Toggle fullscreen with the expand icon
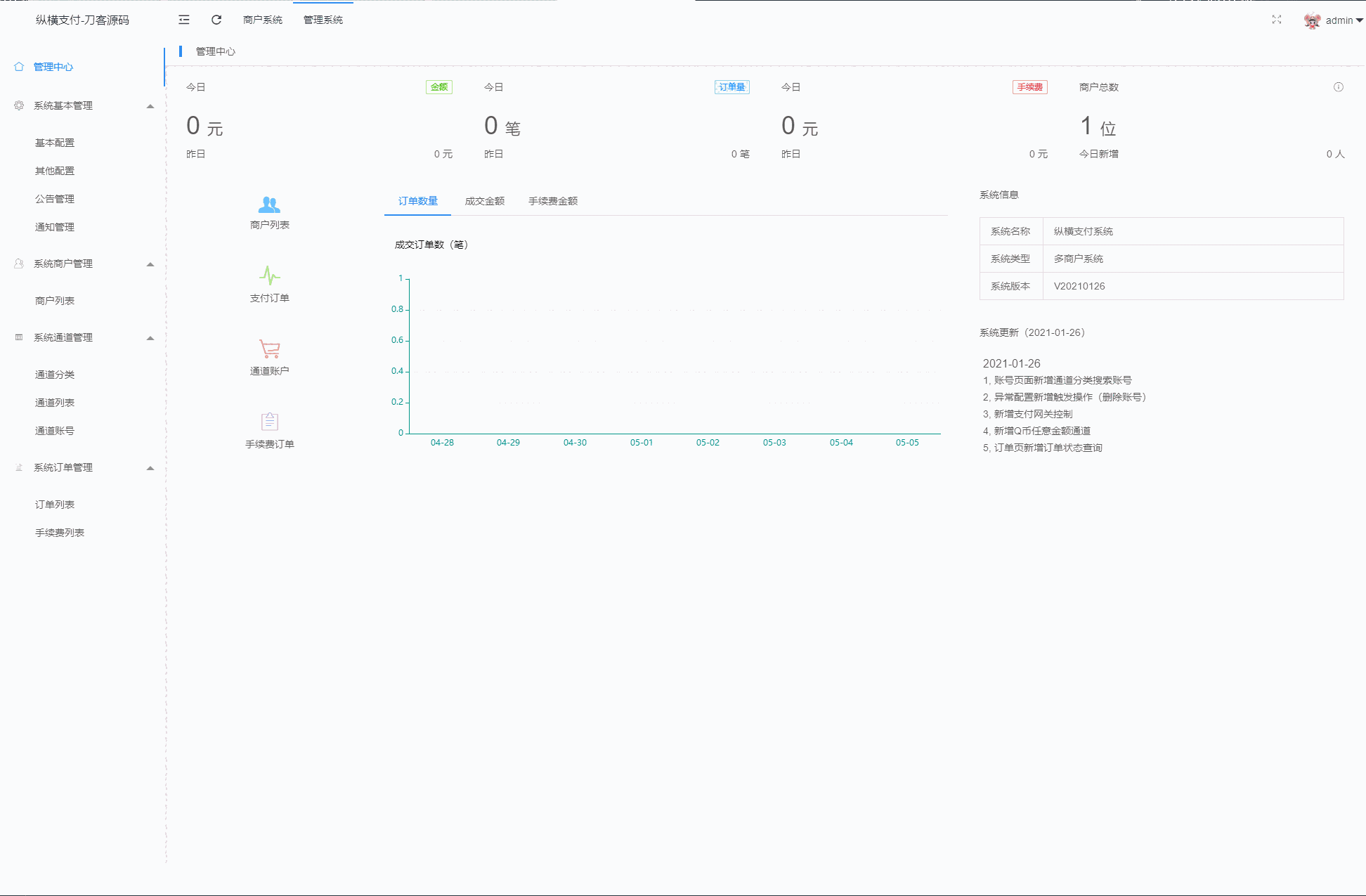Image resolution: width=1366 pixels, height=896 pixels. [1277, 20]
